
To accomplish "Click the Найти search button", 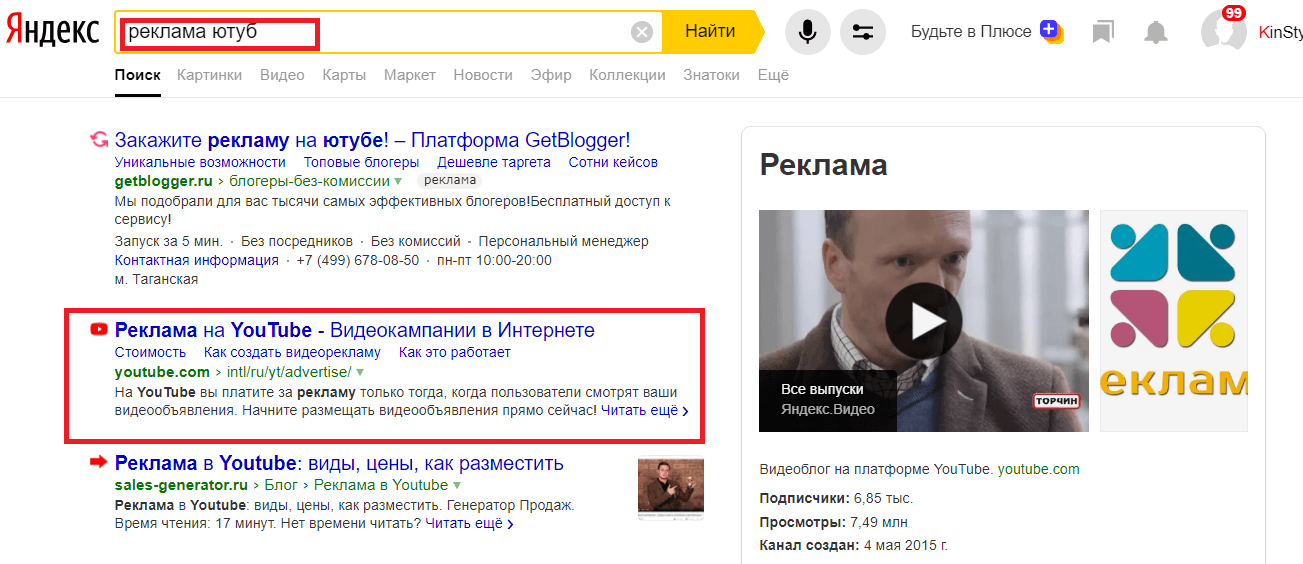I will coord(710,32).
